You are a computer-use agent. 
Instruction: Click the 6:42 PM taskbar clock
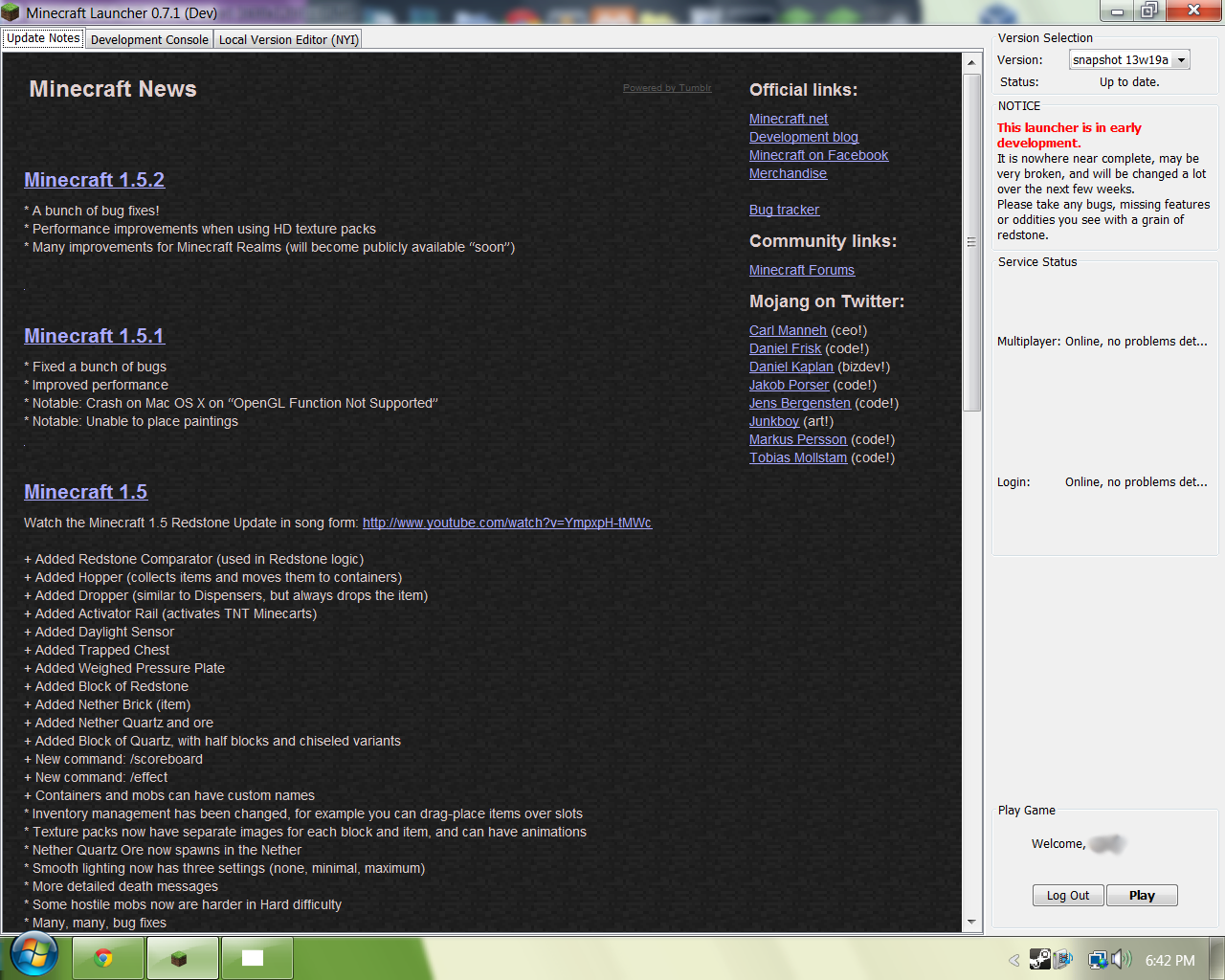tap(1169, 961)
